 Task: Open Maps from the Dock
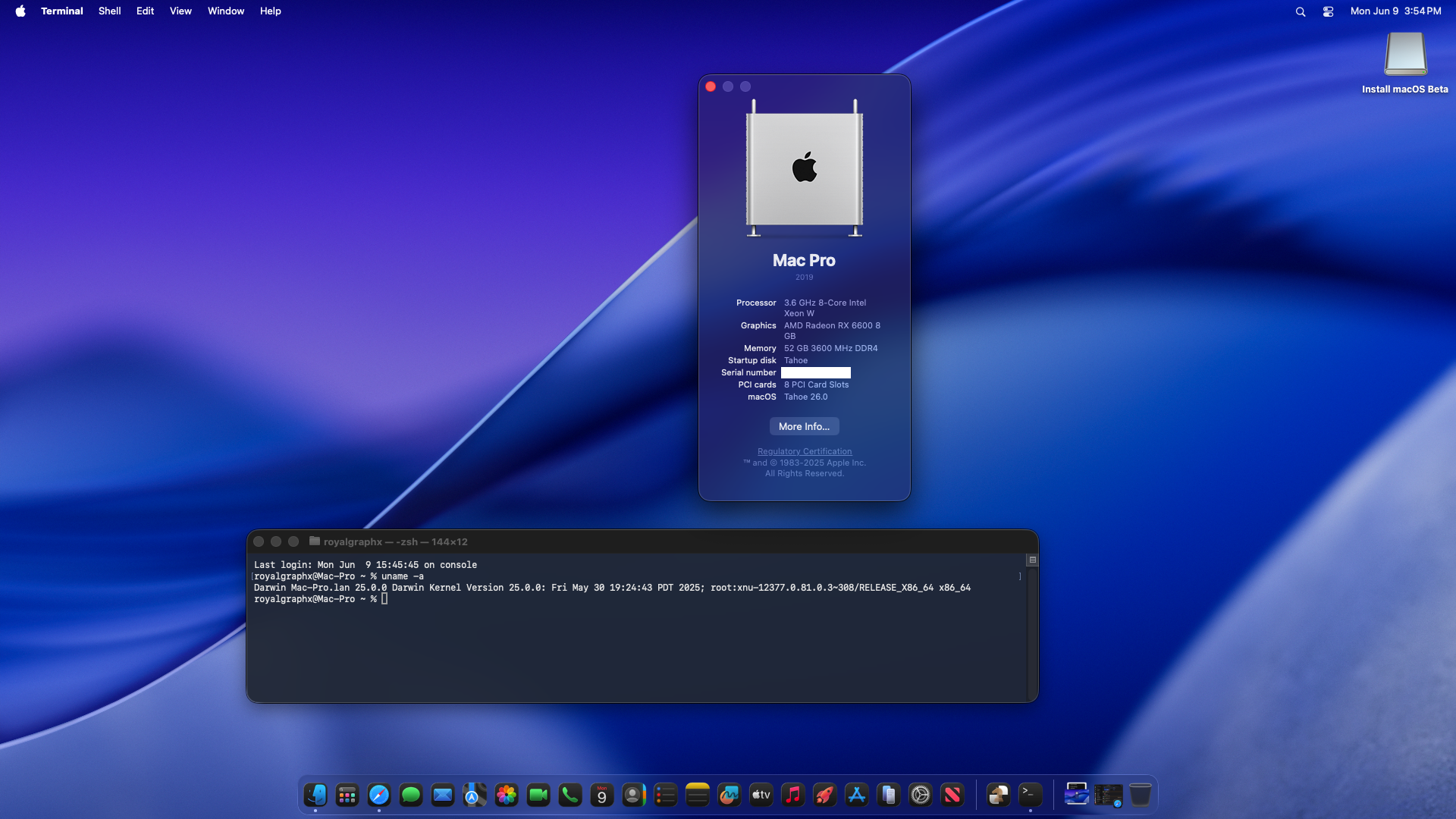(x=475, y=795)
